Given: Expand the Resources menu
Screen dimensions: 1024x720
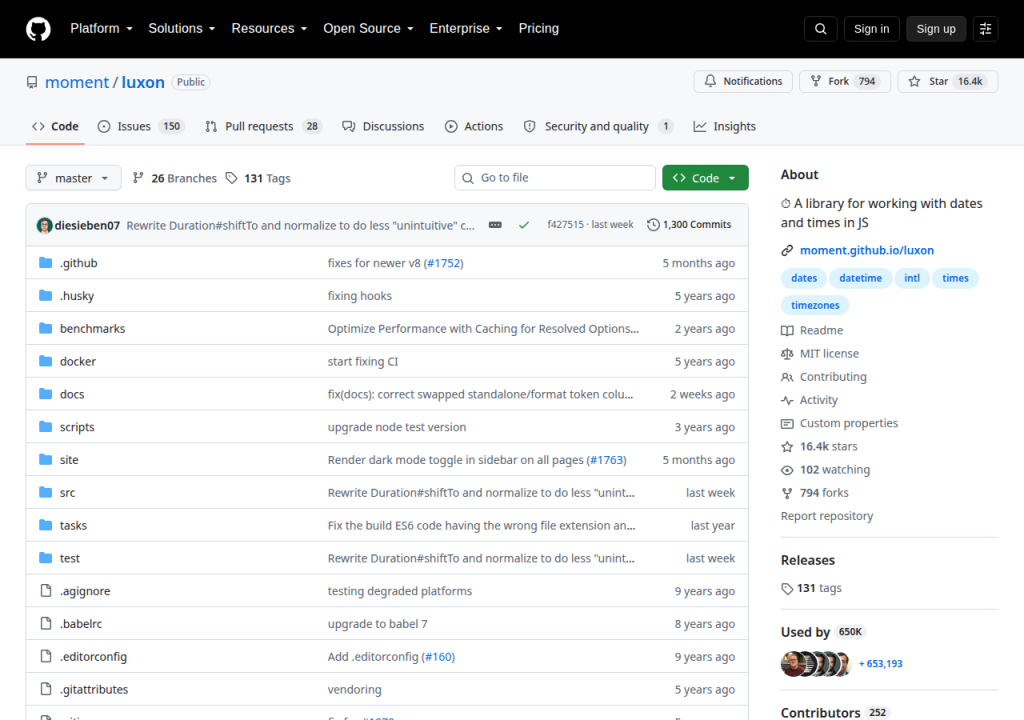Looking at the screenshot, I should (x=269, y=29).
